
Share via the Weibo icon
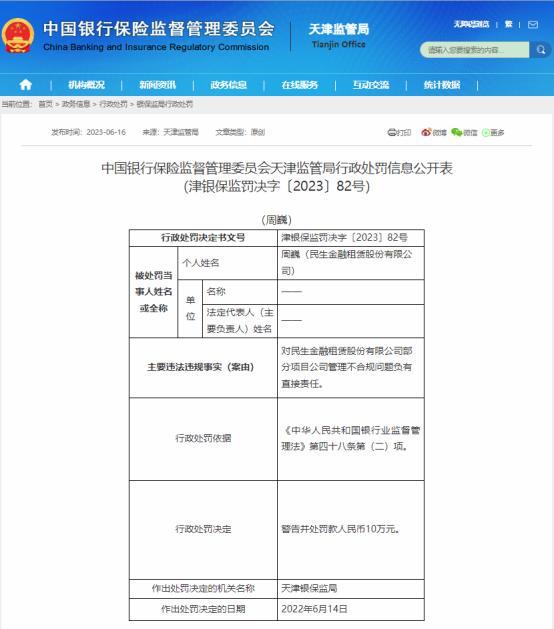click(426, 132)
